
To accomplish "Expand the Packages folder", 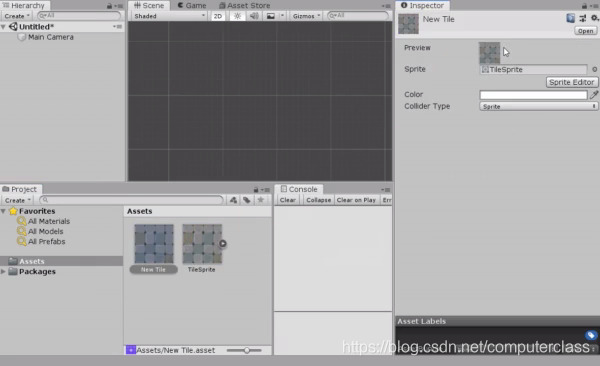I will point(3,271).
